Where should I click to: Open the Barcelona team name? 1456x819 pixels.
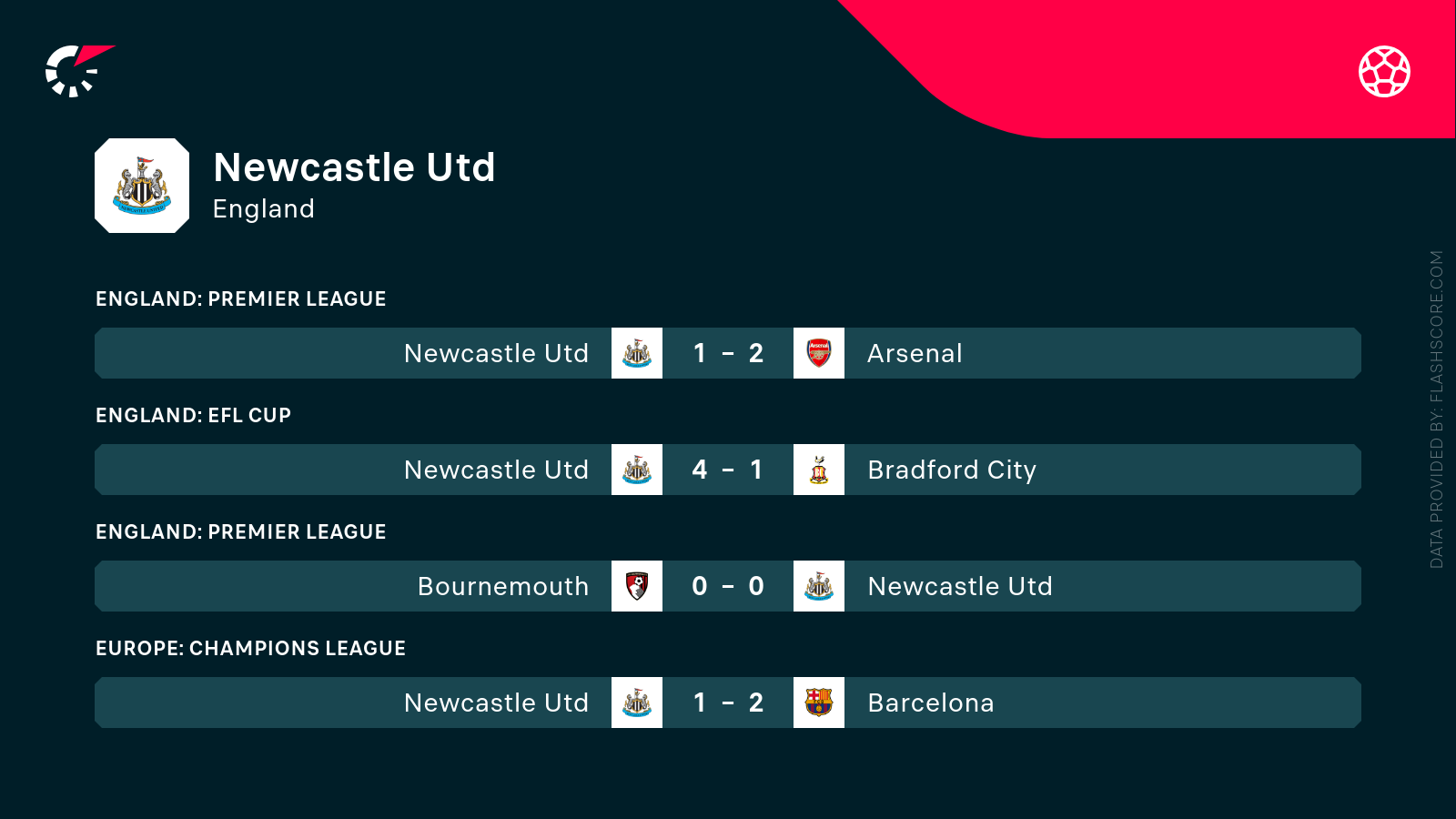(x=930, y=703)
